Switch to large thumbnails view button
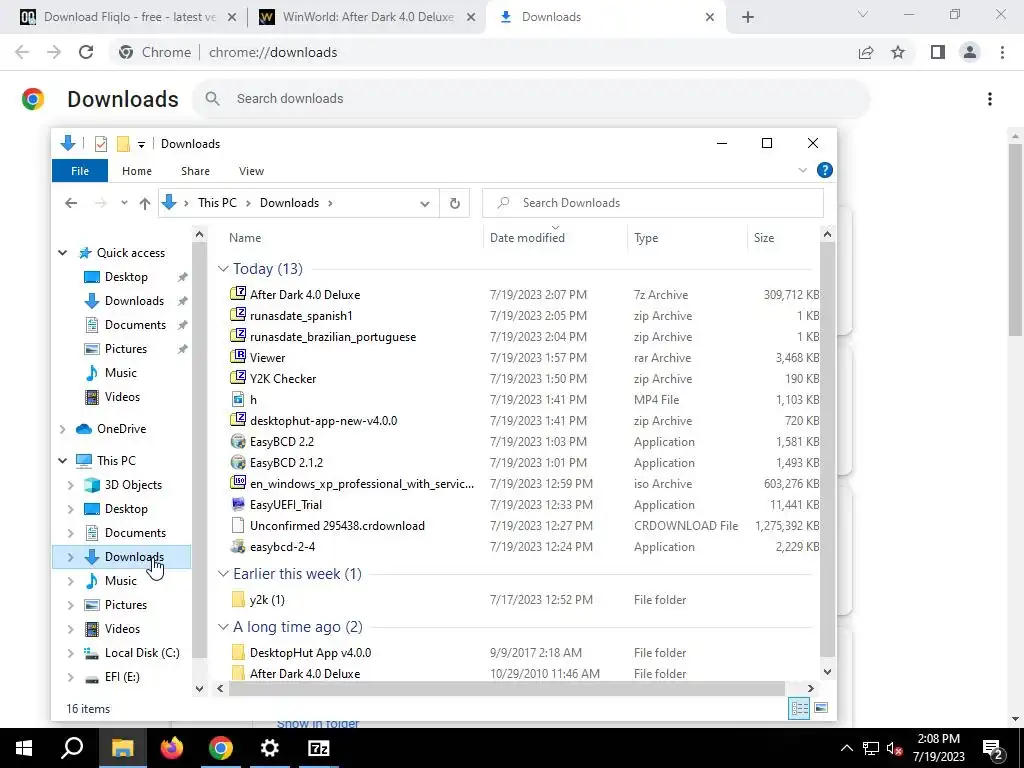1024x768 pixels. [x=822, y=709]
